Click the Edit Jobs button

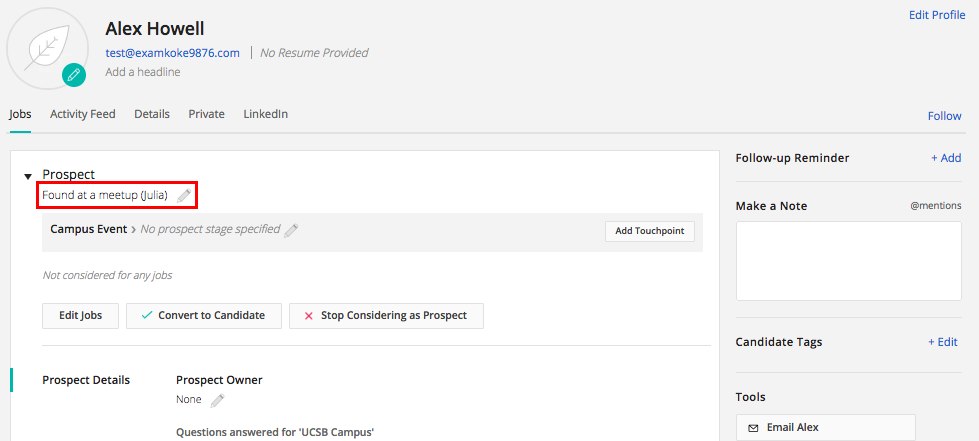coord(81,315)
